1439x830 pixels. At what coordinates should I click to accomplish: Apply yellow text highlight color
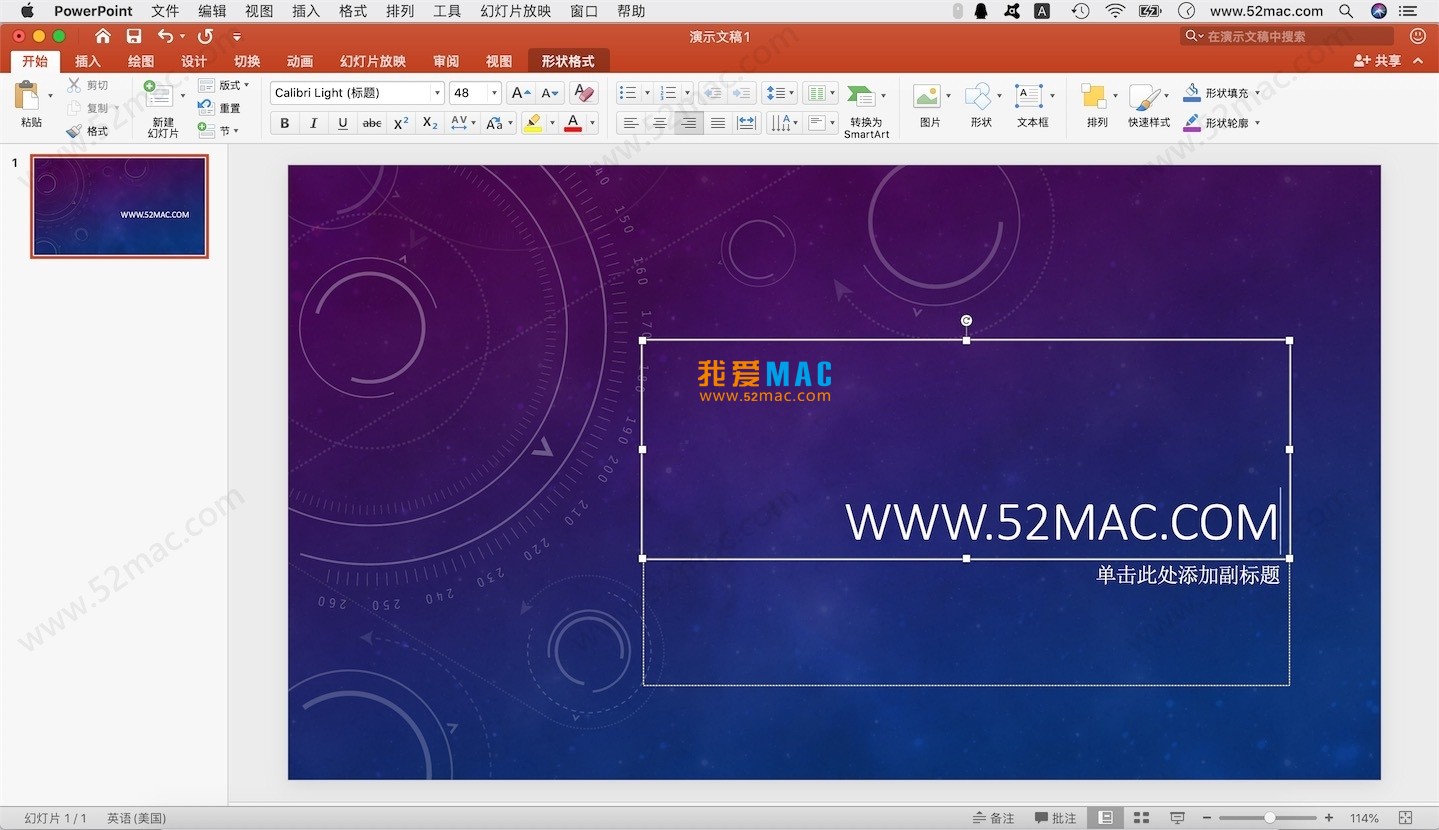(533, 123)
